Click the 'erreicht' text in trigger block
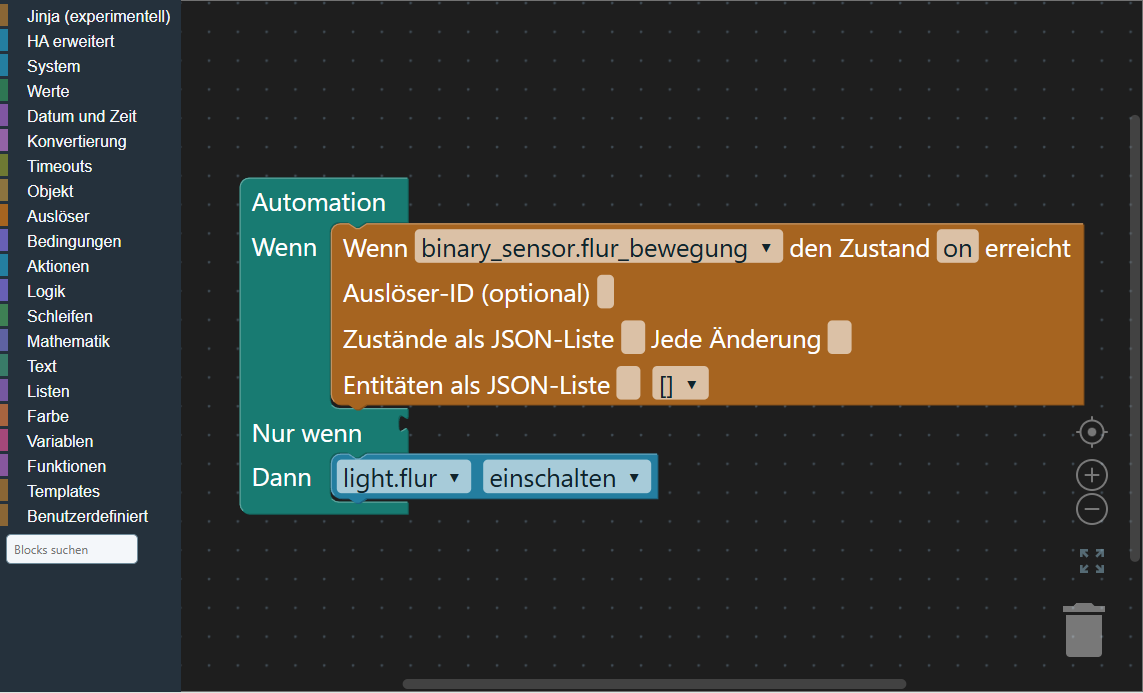Viewport: 1143px width, 693px height. 1028,248
